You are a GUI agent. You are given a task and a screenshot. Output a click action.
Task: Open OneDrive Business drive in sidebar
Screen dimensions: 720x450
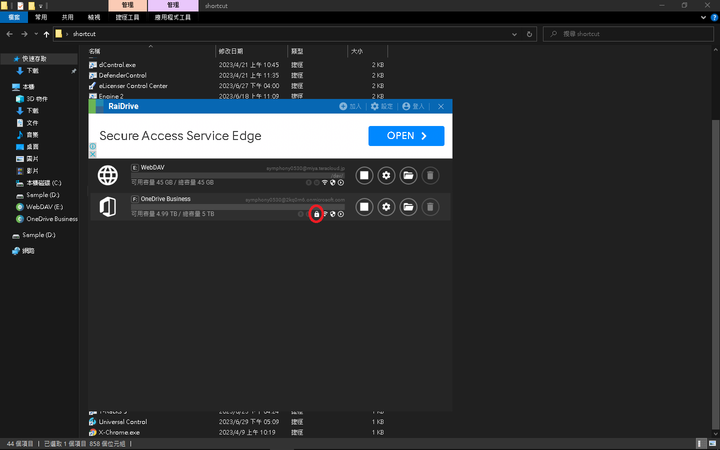click(52, 219)
